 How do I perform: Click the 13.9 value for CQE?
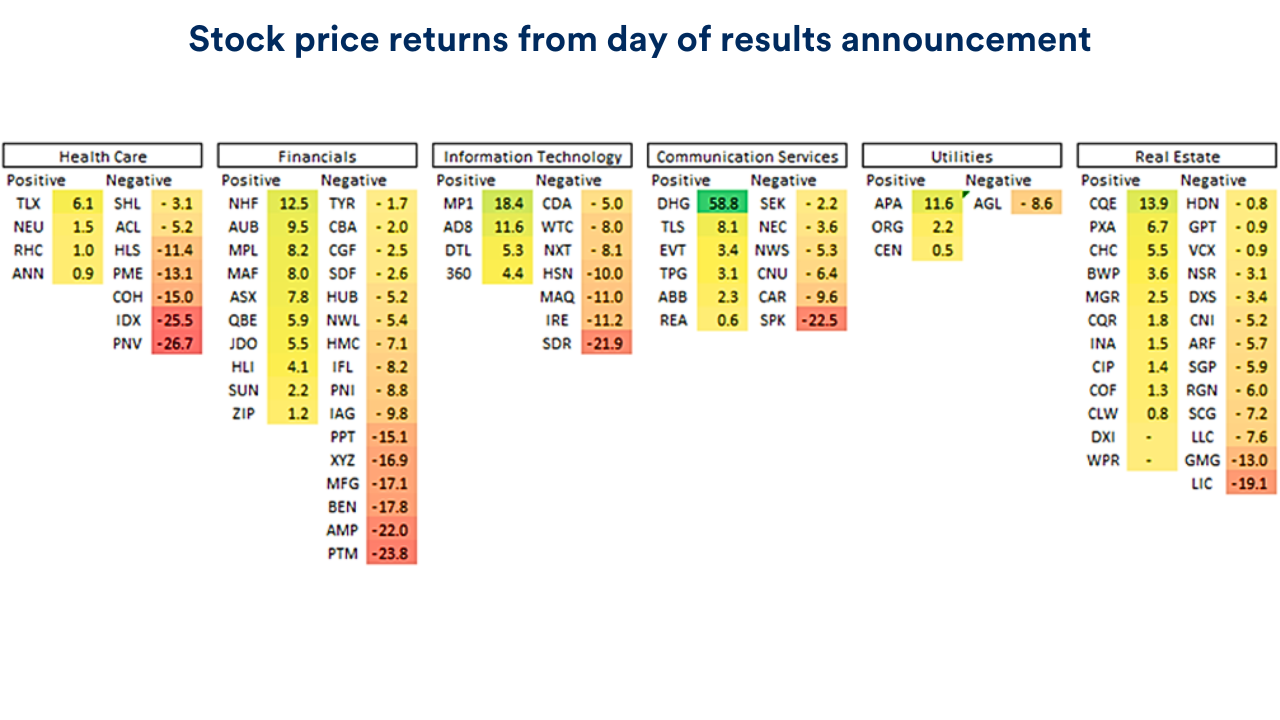pyautogui.click(x=1151, y=203)
